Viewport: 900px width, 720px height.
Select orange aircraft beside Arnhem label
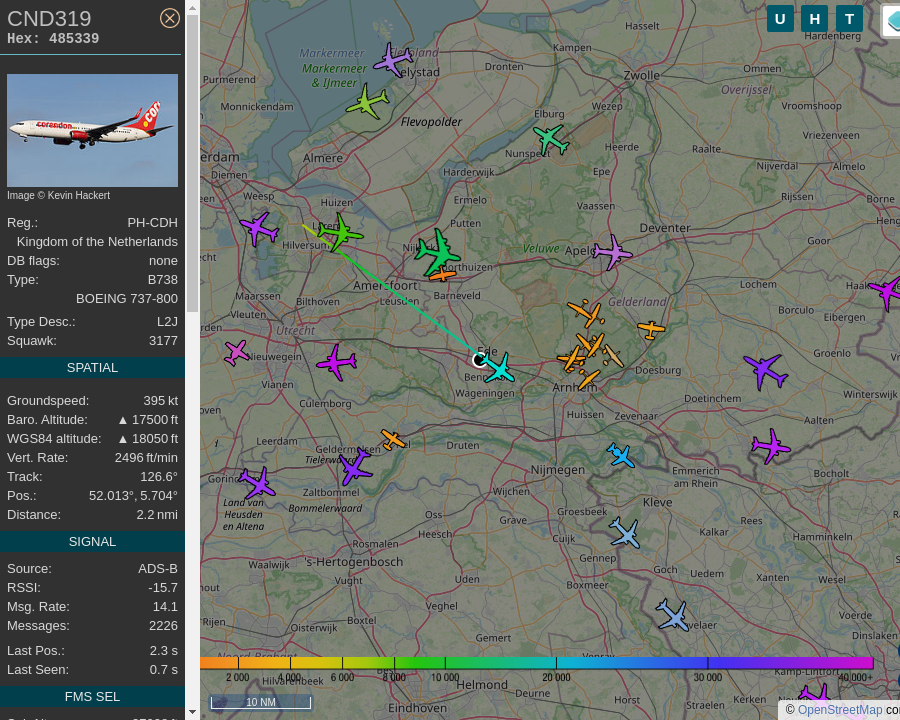click(x=588, y=380)
